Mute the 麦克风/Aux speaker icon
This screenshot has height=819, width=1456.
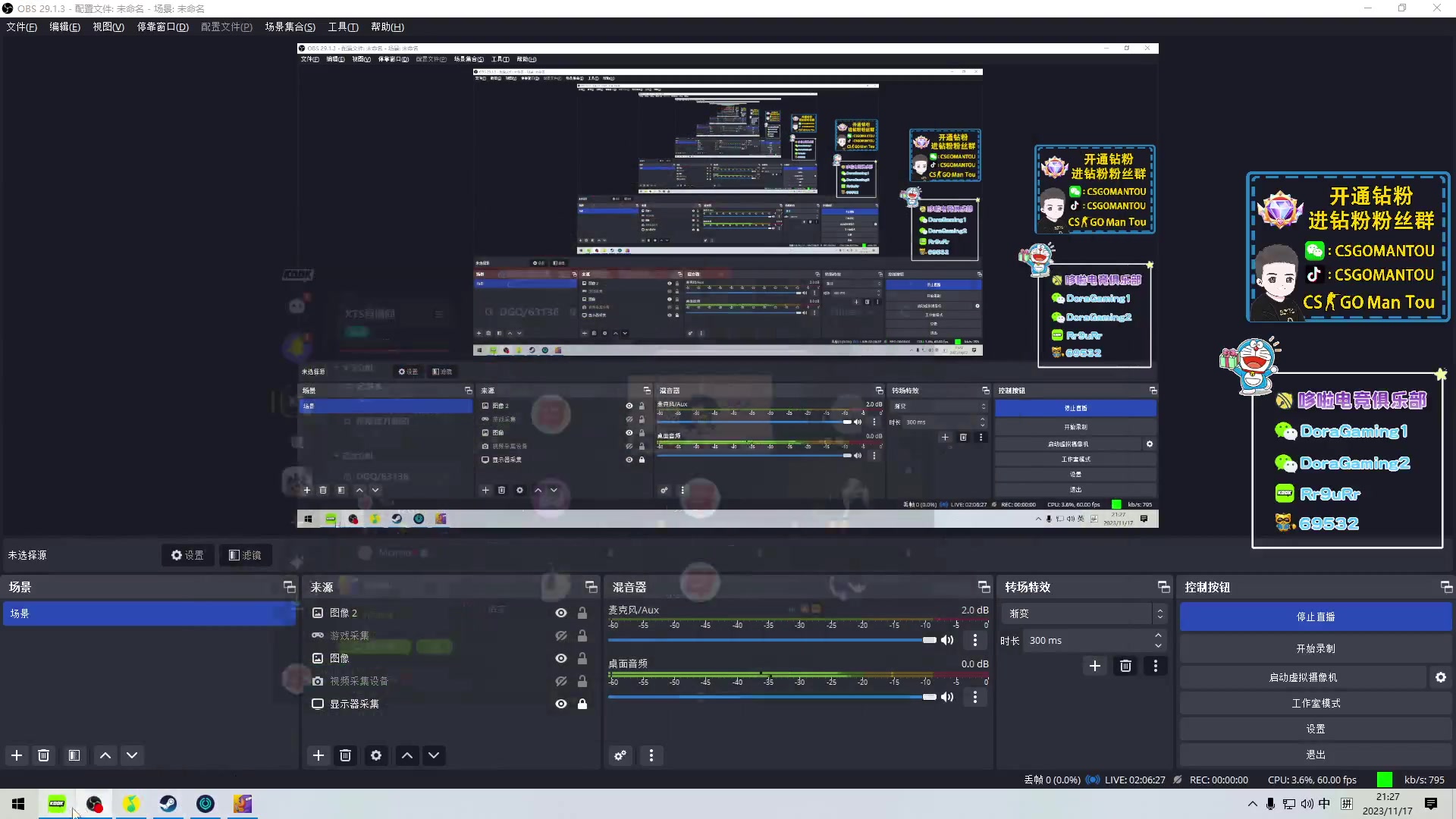(947, 640)
